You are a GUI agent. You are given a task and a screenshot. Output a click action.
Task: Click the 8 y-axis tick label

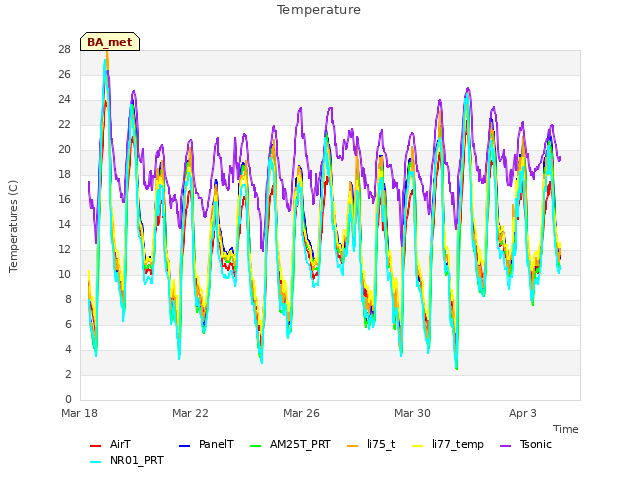[x=68, y=299]
